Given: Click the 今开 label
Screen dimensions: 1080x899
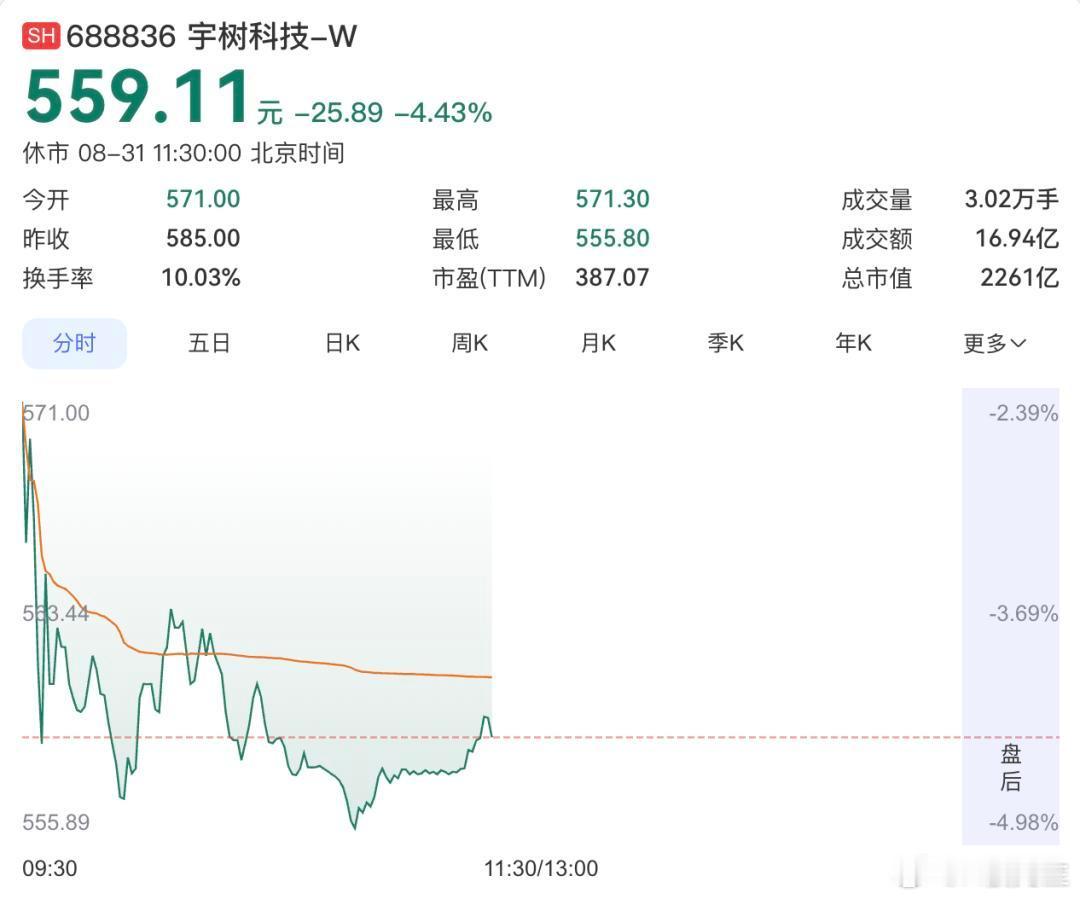Looking at the screenshot, I should pyautogui.click(x=46, y=200).
